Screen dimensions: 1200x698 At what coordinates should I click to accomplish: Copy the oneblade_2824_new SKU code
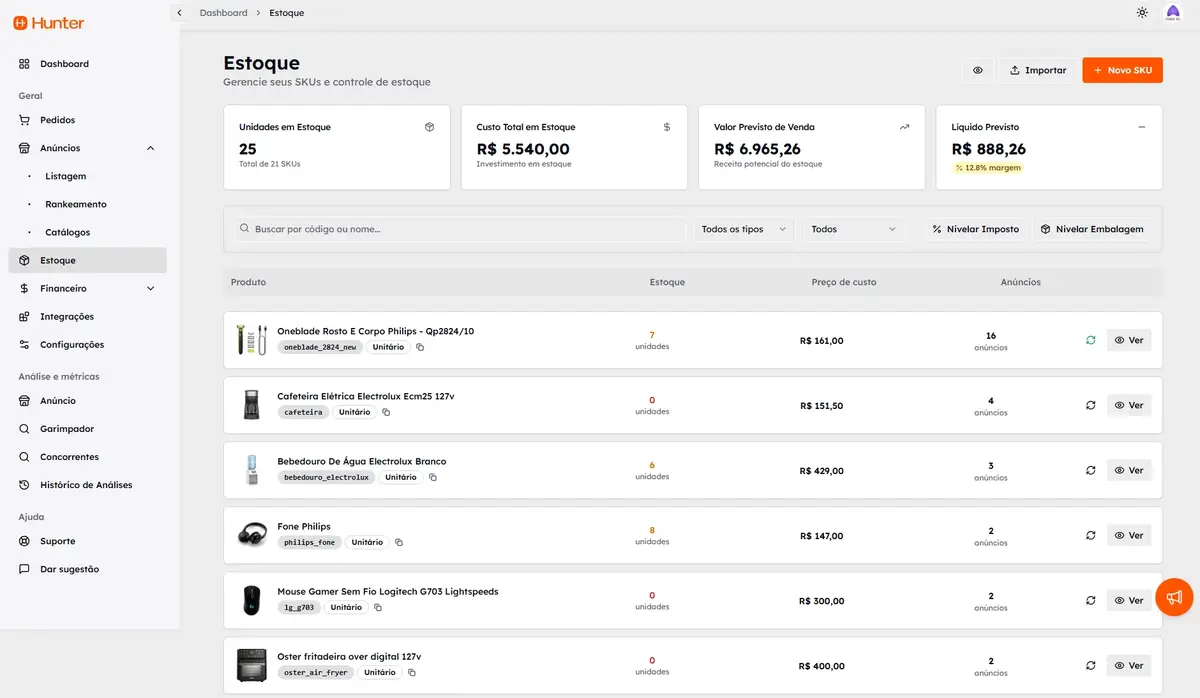[x=420, y=347]
